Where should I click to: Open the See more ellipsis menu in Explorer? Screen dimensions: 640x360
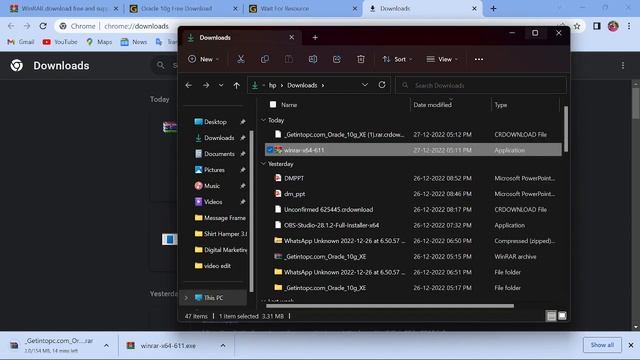click(479, 59)
